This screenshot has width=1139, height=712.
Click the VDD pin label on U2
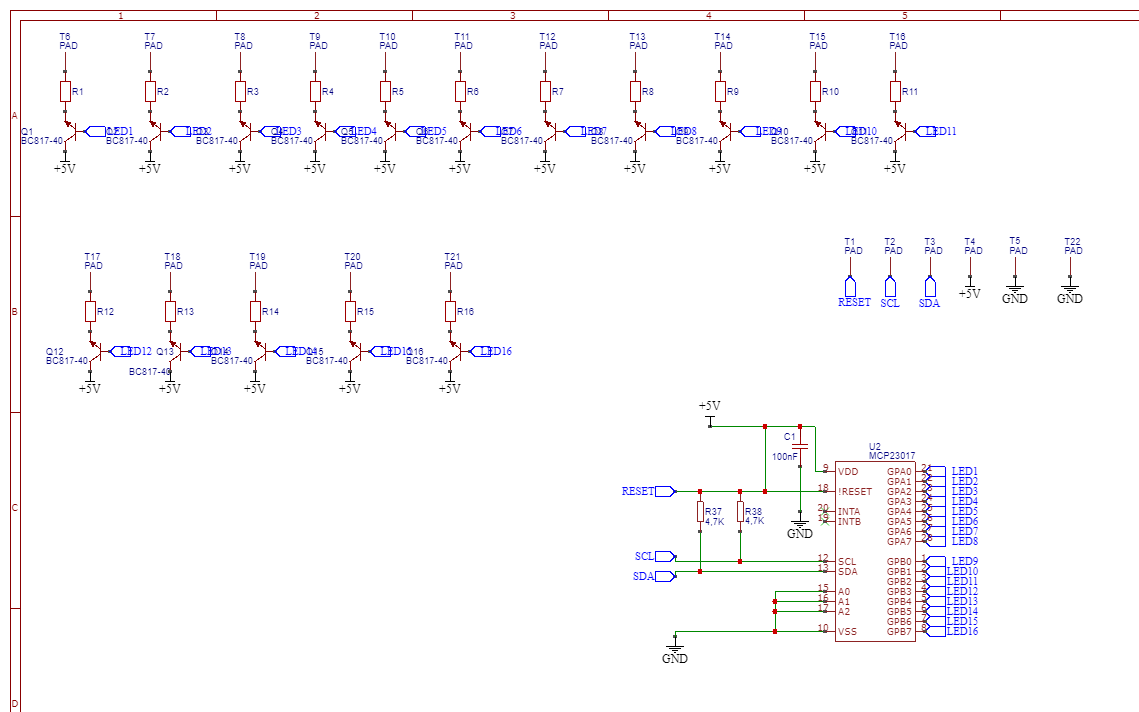click(848, 472)
